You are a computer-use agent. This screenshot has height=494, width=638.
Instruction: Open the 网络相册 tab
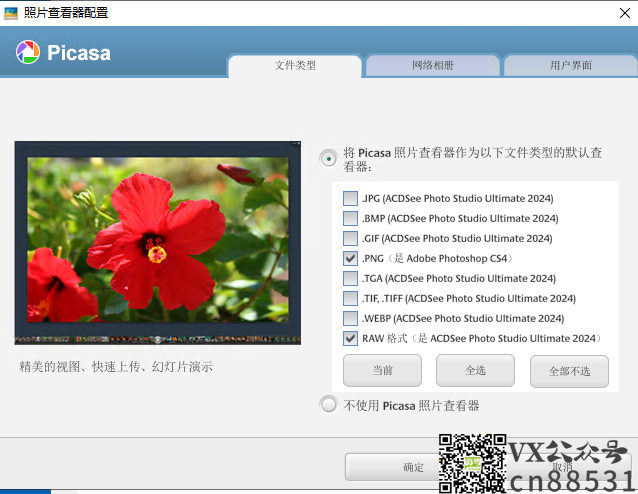pos(433,66)
